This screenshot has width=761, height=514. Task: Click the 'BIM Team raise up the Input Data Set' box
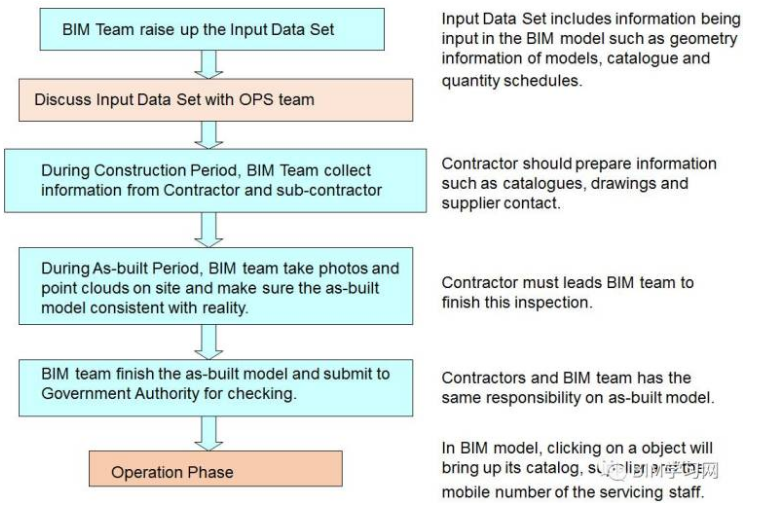point(212,29)
